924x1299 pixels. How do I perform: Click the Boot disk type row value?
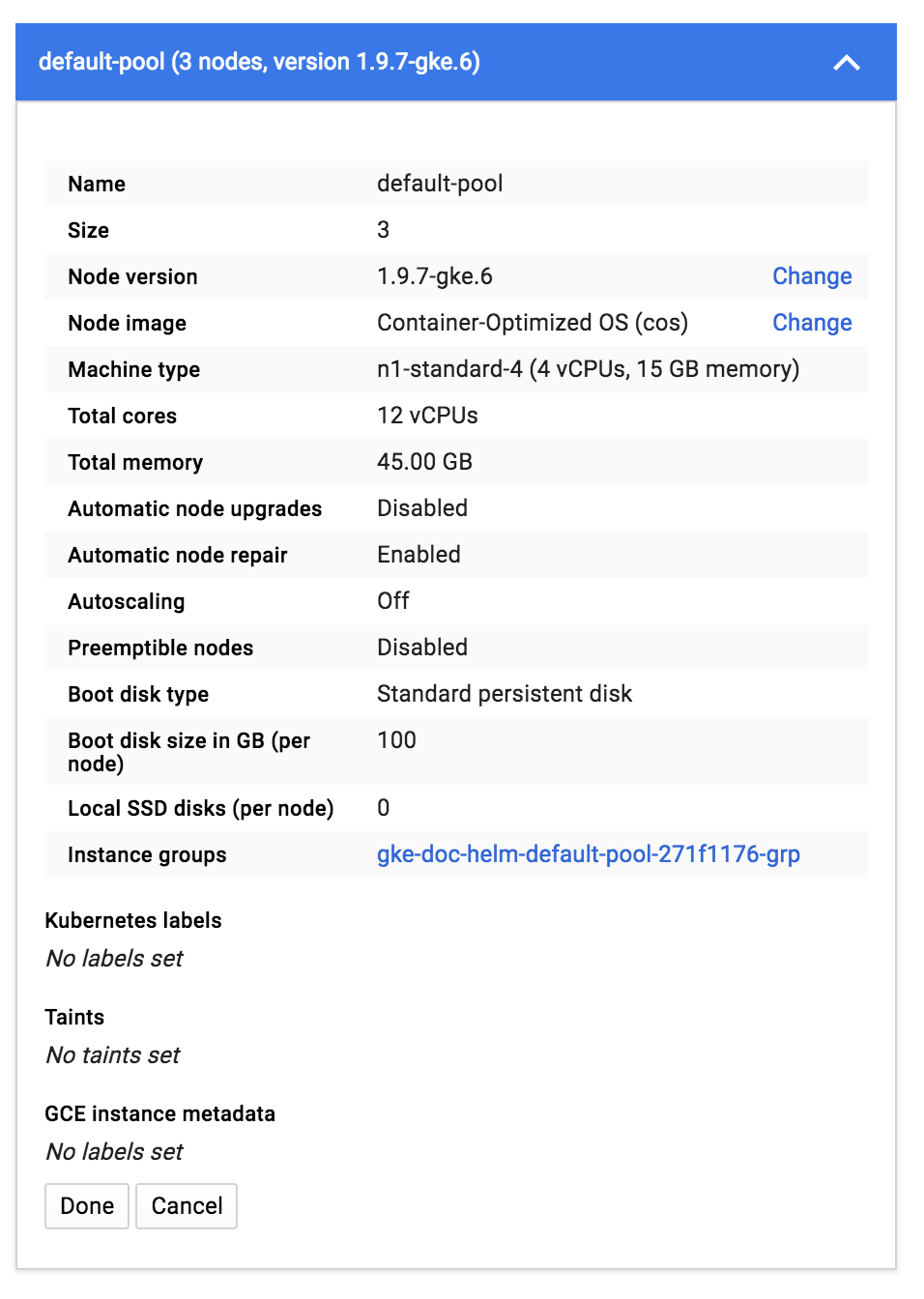pos(505,694)
